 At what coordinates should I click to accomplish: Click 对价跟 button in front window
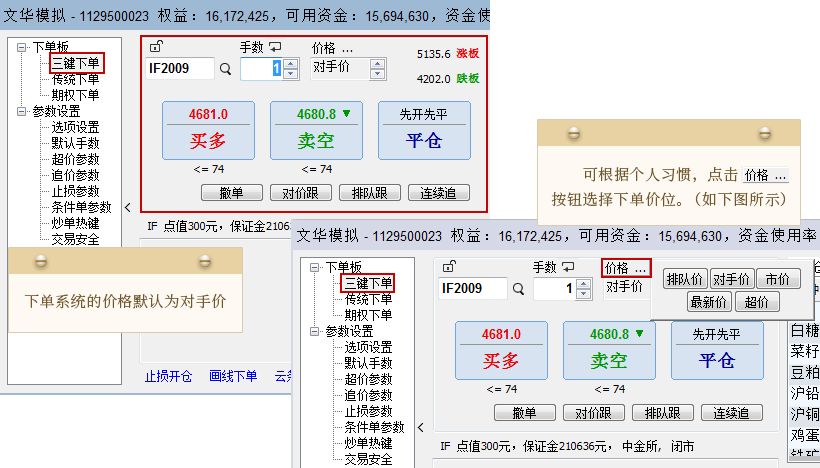[594, 413]
